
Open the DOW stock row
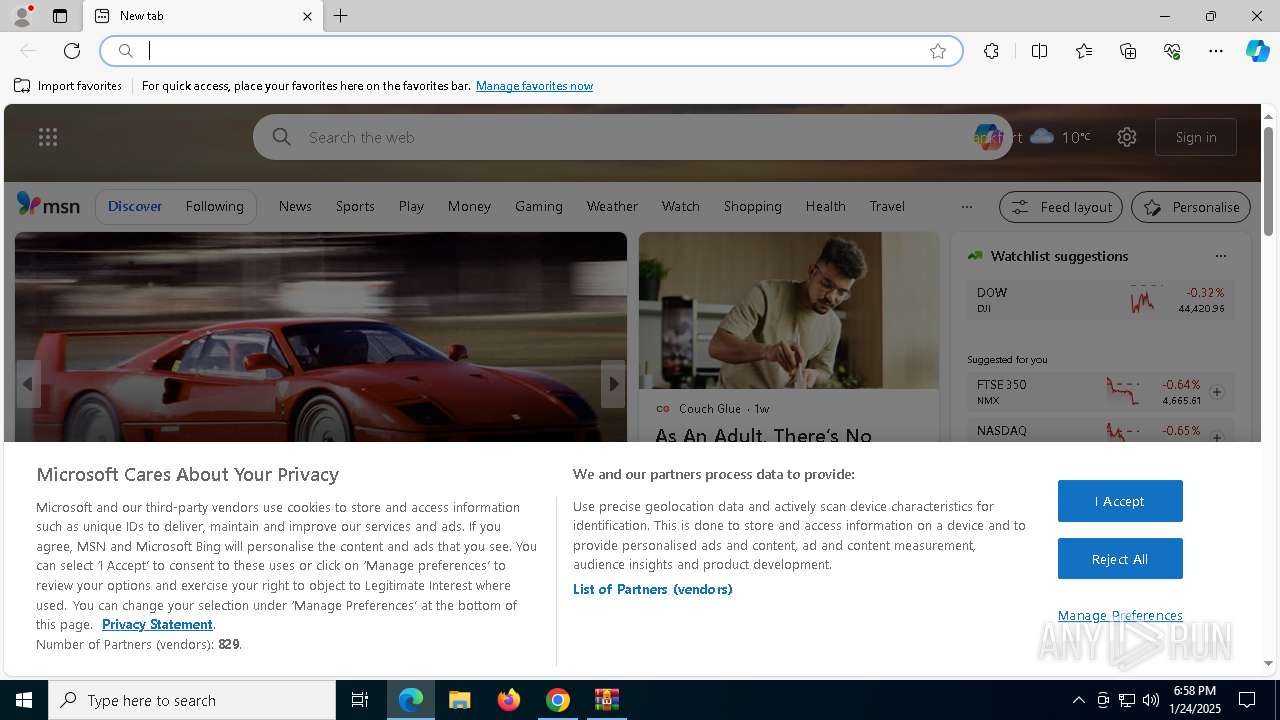[x=1101, y=300]
